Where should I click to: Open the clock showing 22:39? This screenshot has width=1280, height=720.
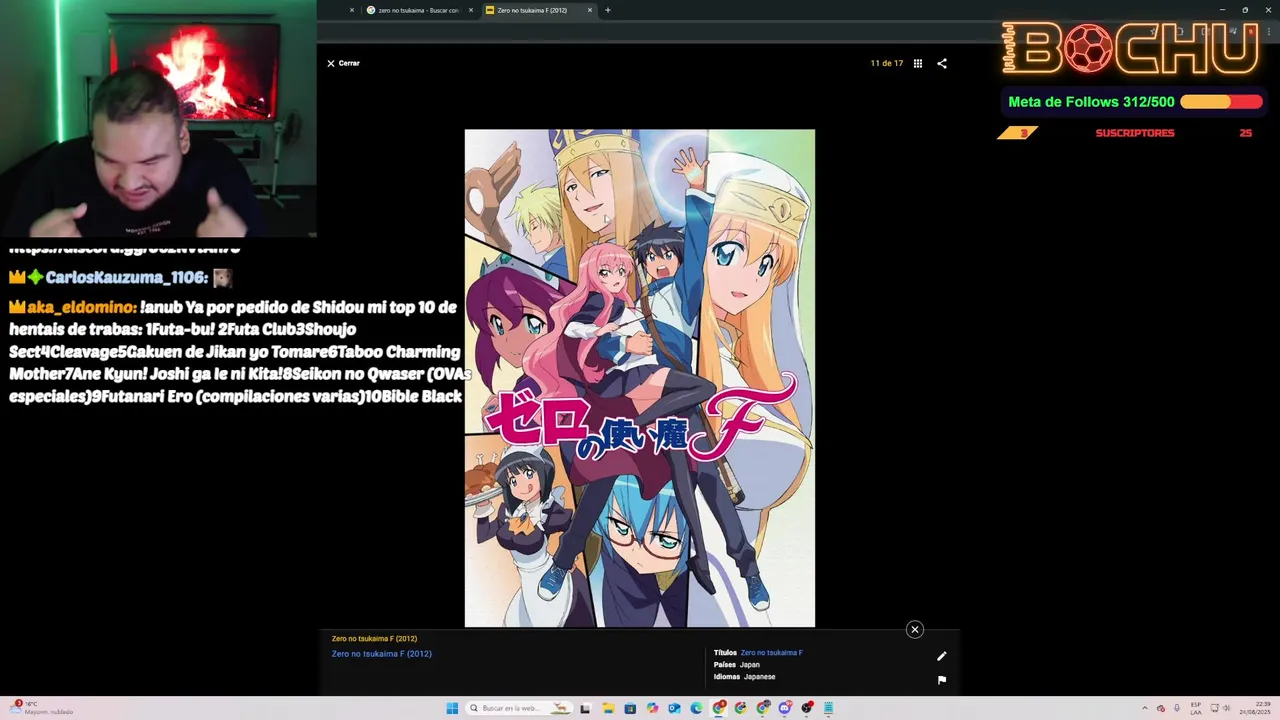tap(1255, 709)
